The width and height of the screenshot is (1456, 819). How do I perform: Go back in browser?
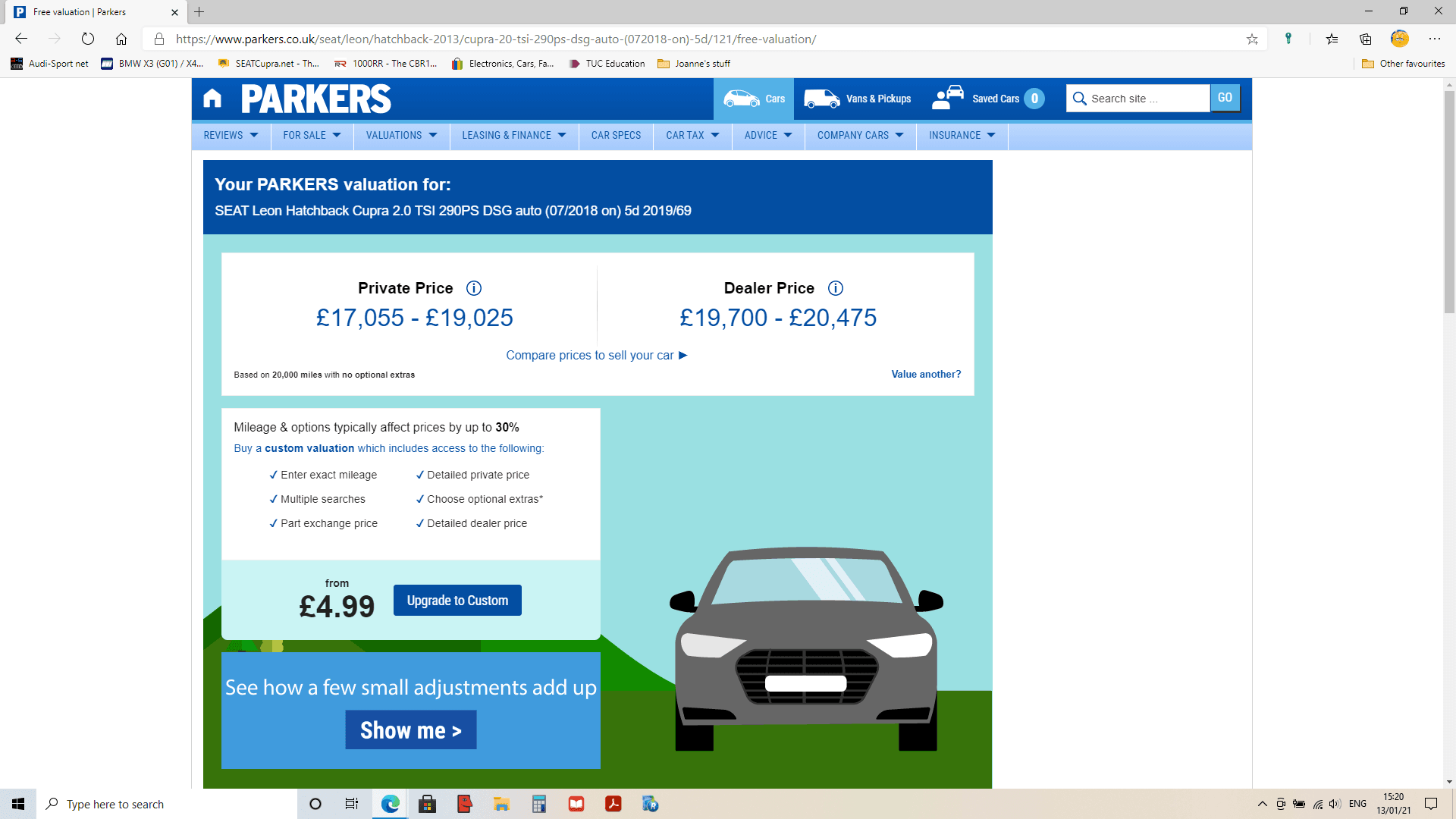click(21, 39)
